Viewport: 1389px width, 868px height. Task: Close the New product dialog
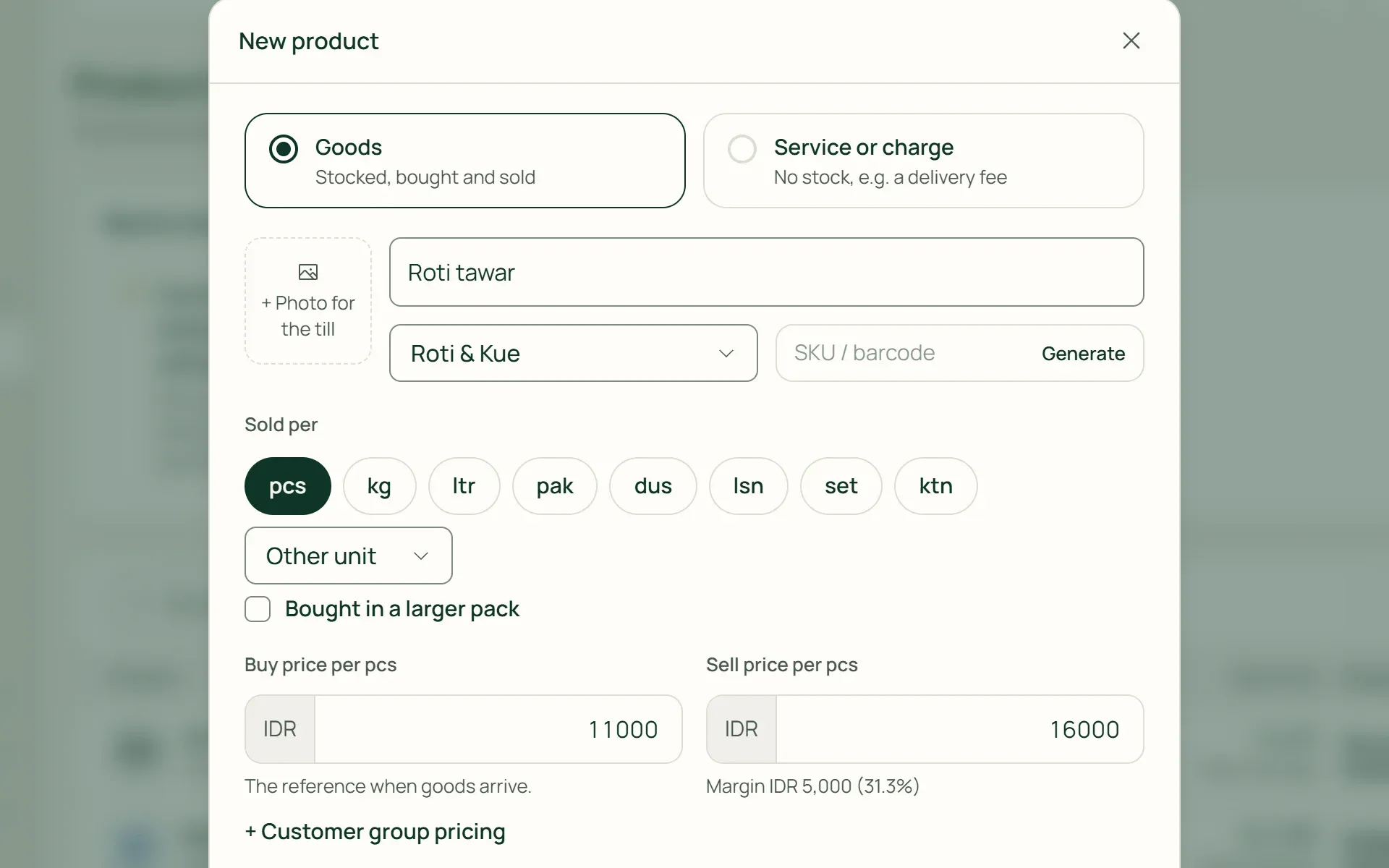coord(1131,41)
